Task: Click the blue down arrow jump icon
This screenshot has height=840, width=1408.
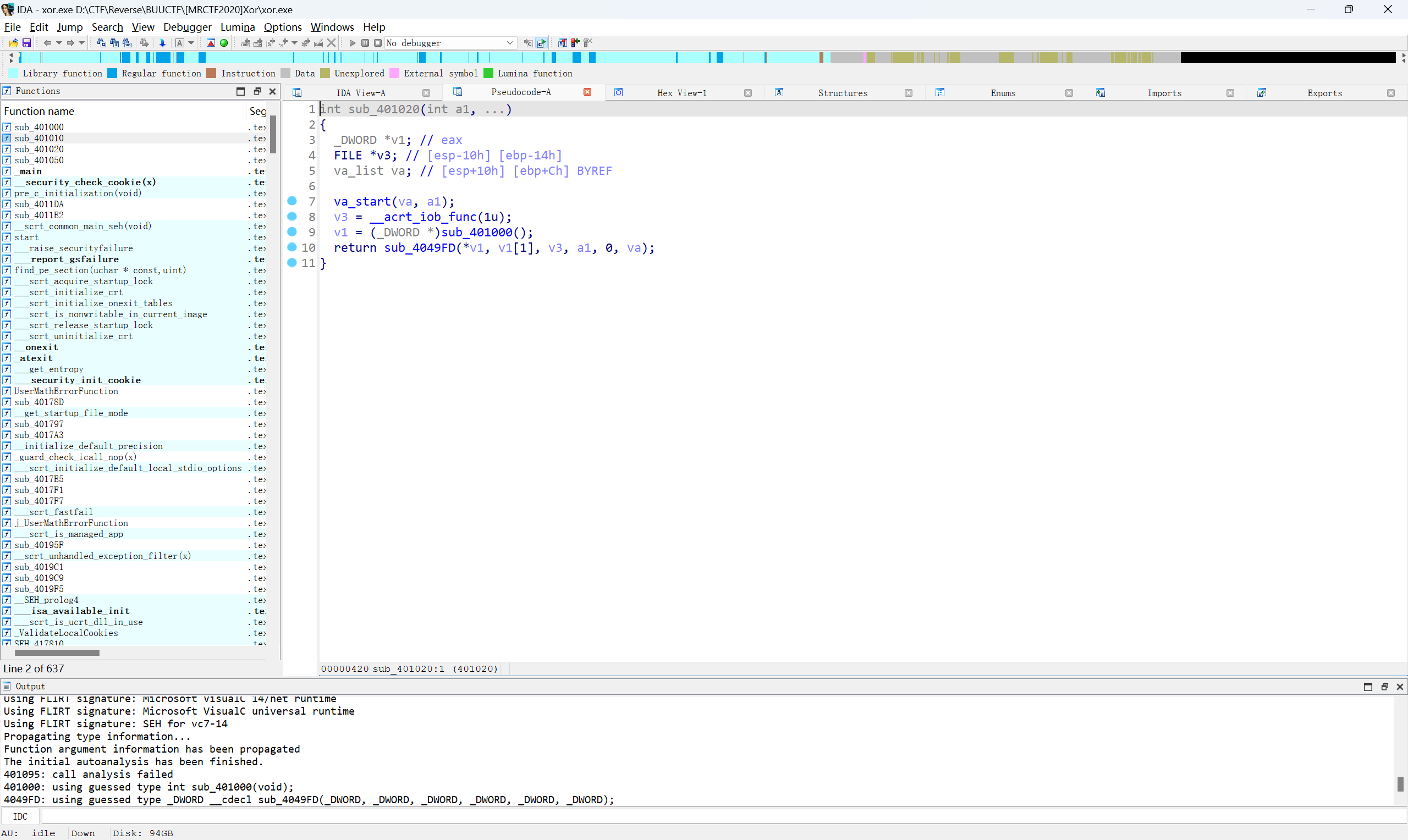Action: 162,43
